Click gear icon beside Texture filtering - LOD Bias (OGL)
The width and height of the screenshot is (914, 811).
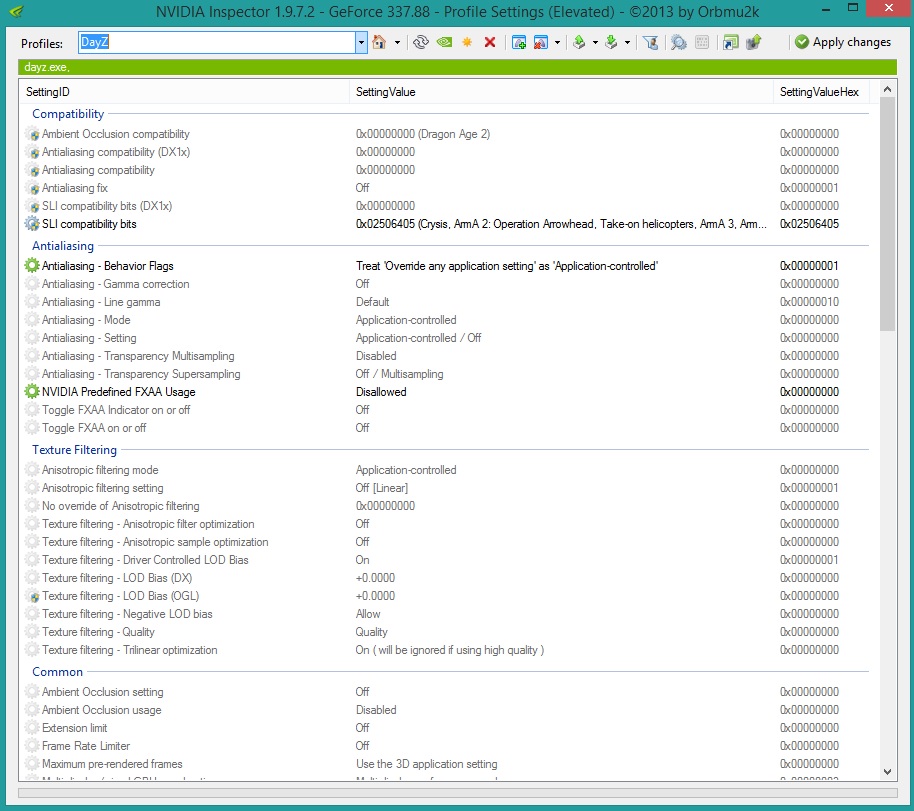point(32,596)
